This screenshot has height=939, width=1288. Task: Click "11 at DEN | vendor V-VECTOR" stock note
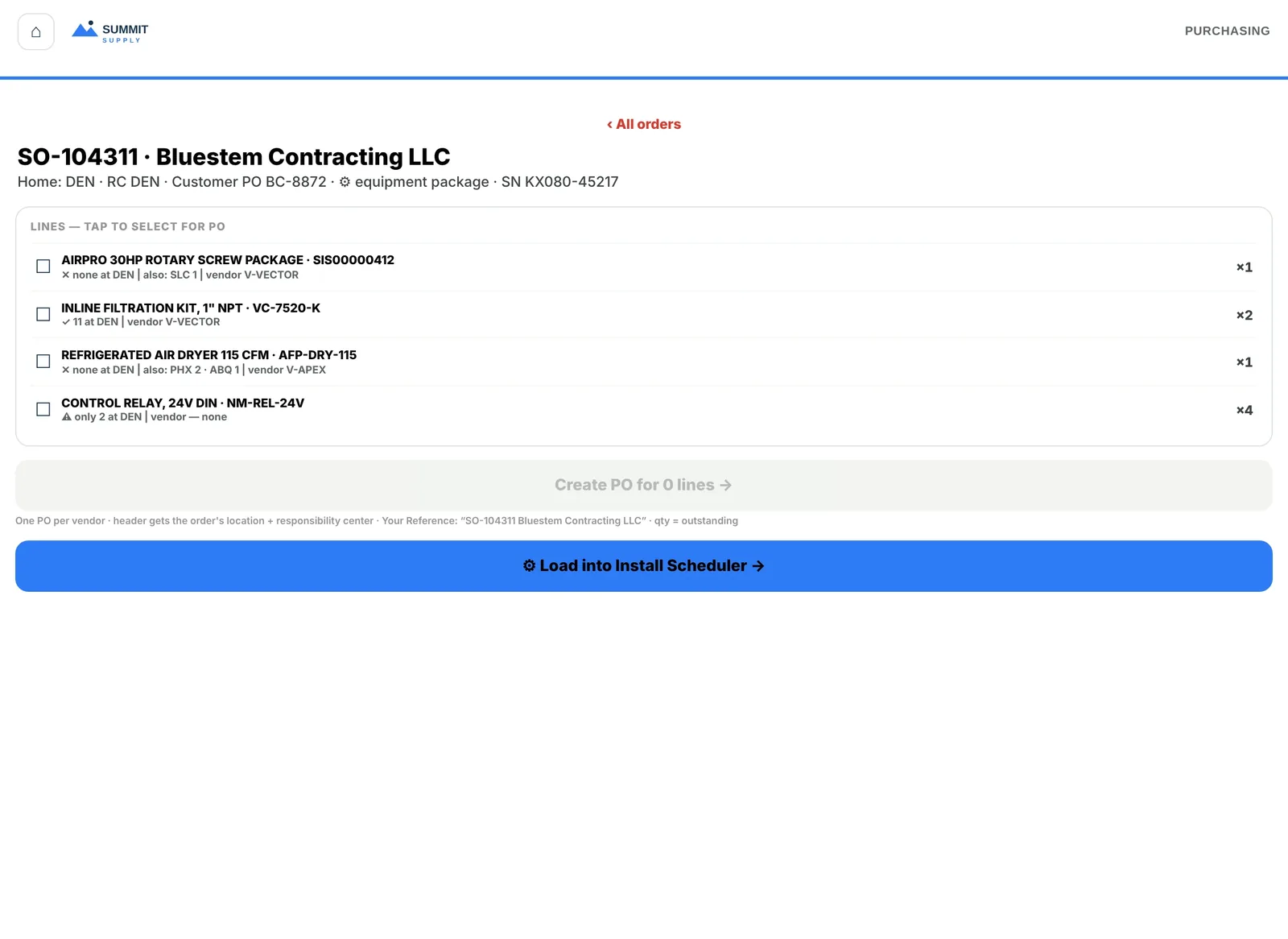click(x=141, y=321)
